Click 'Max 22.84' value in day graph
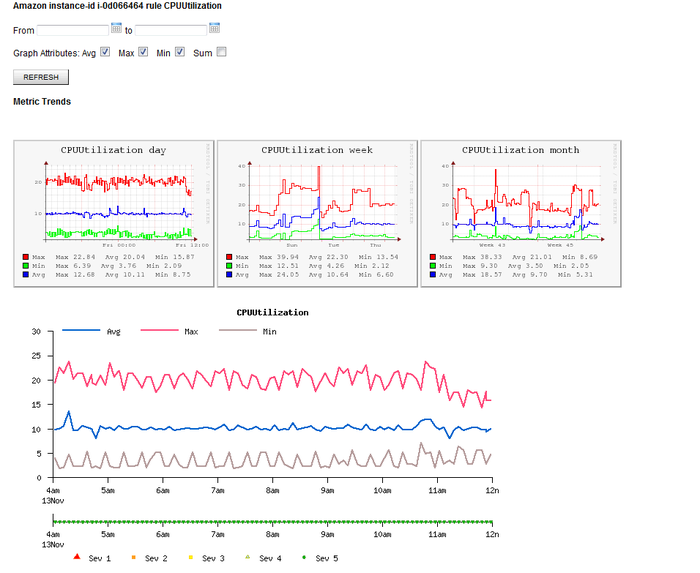 pos(75,257)
